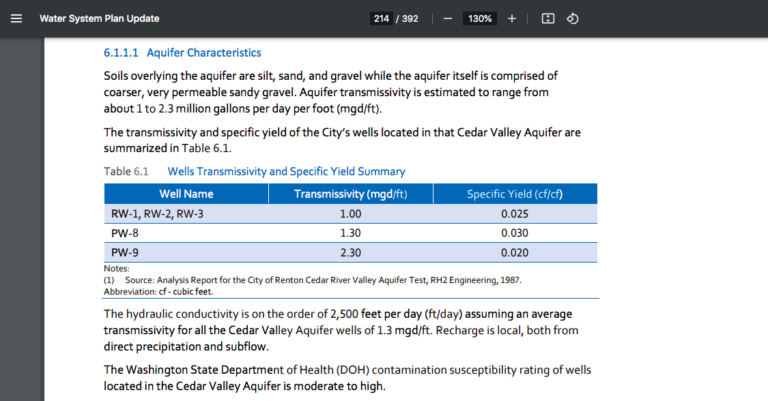Select the Transmissivity (mgd/ft) column header
The image size is (768, 401).
click(x=350, y=193)
